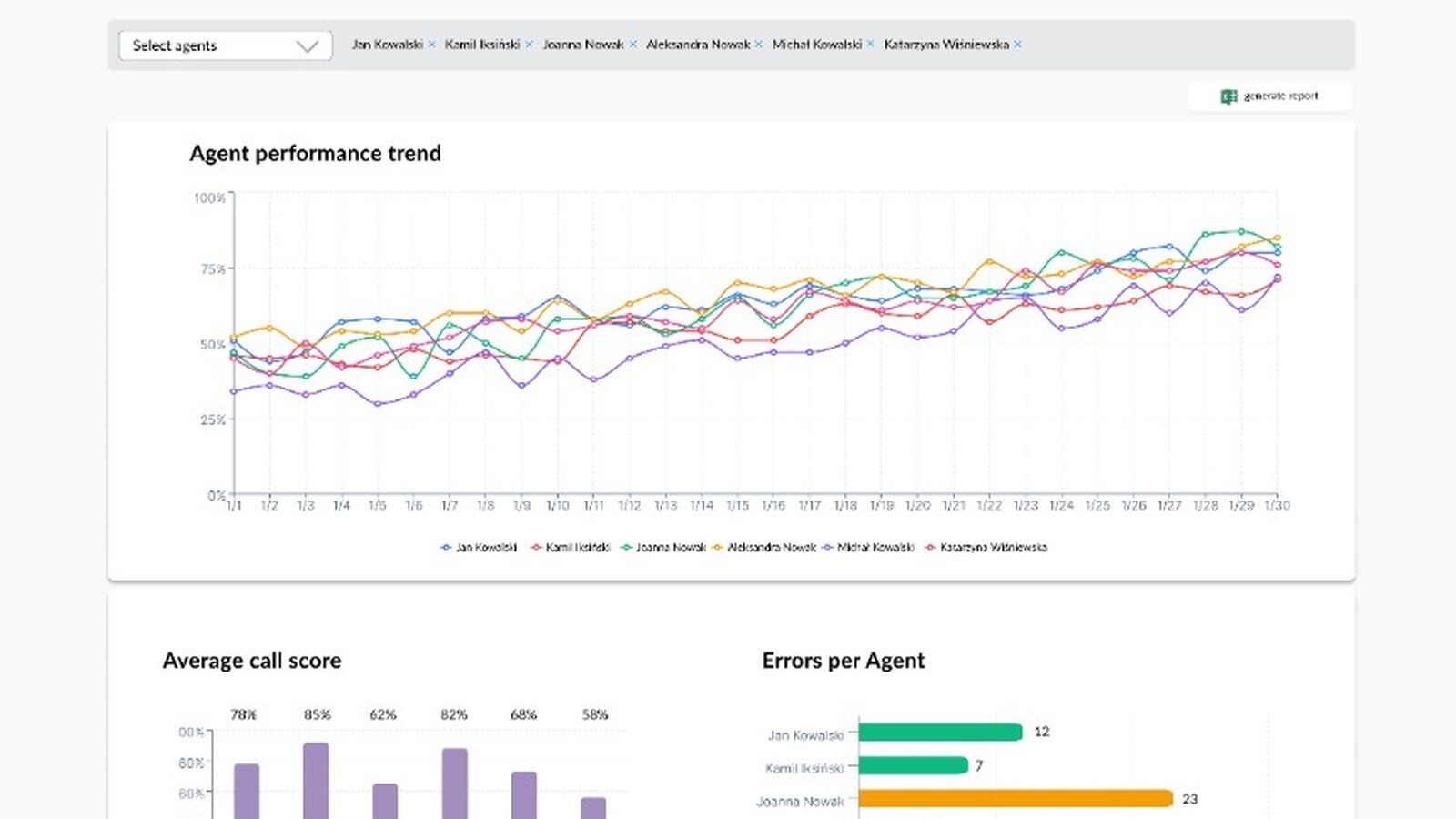
Task: Click the 85% average call score bar
Action: click(x=316, y=781)
